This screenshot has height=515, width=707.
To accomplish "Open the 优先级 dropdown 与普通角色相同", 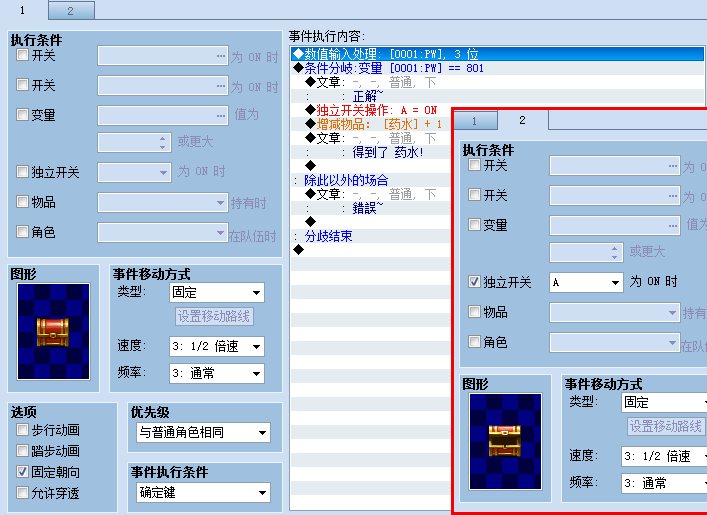I will 203,432.
